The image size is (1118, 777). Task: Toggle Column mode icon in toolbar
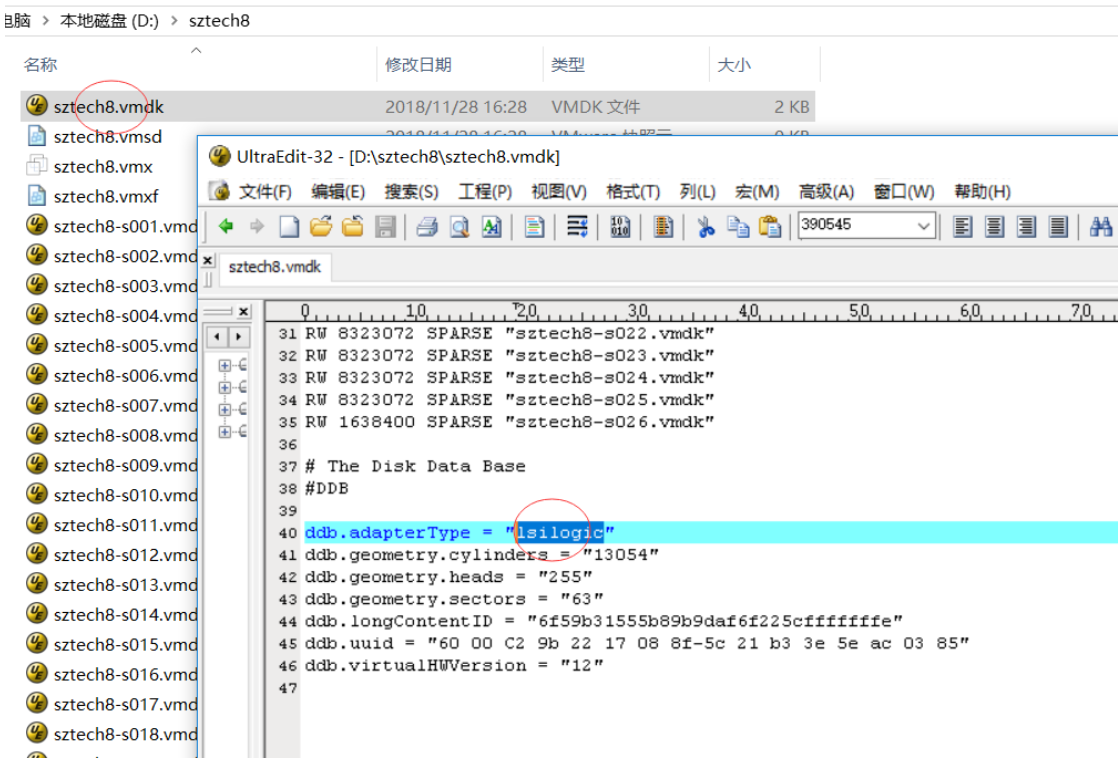663,227
